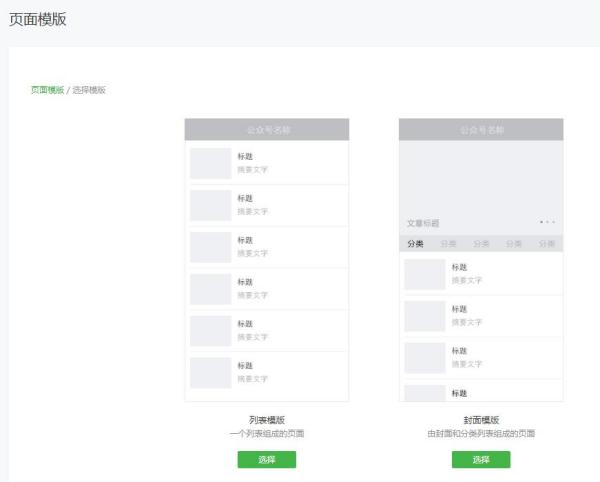Click the 封面模版 title label
600x482 pixels.
[481, 420]
